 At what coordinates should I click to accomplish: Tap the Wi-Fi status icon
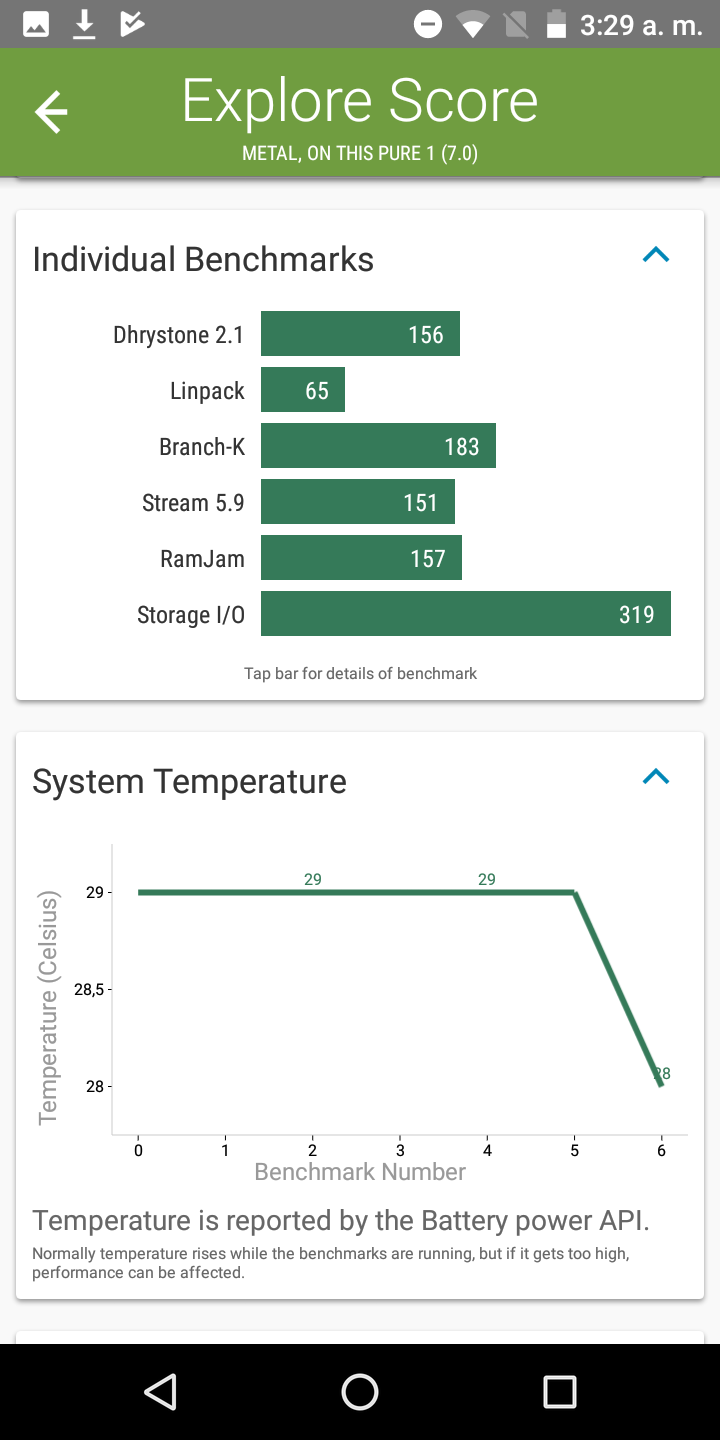[472, 24]
